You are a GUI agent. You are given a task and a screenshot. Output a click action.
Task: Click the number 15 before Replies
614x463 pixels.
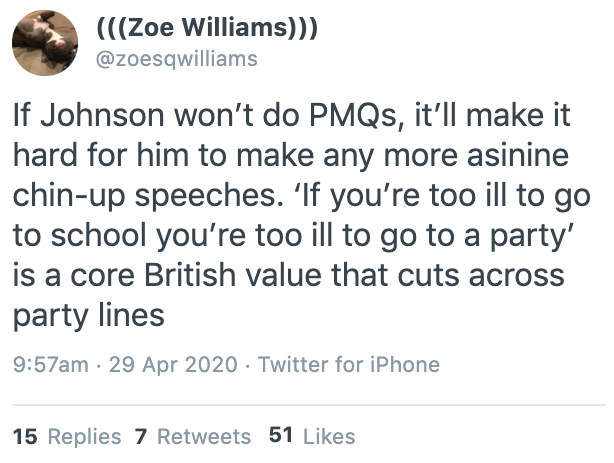click(25, 436)
